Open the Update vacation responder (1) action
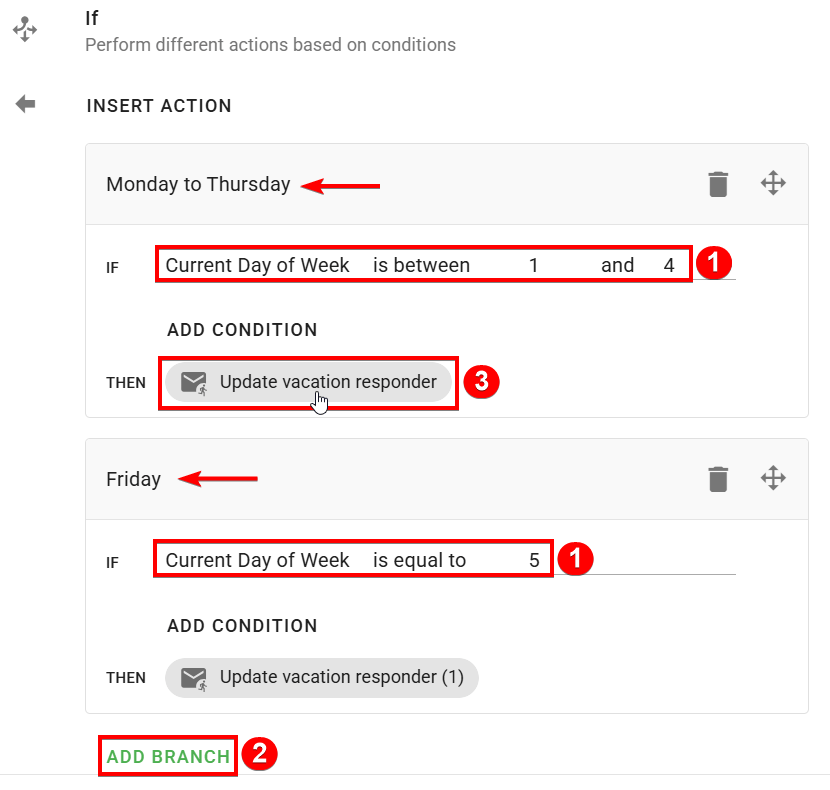The width and height of the screenshot is (830, 790). point(322,678)
